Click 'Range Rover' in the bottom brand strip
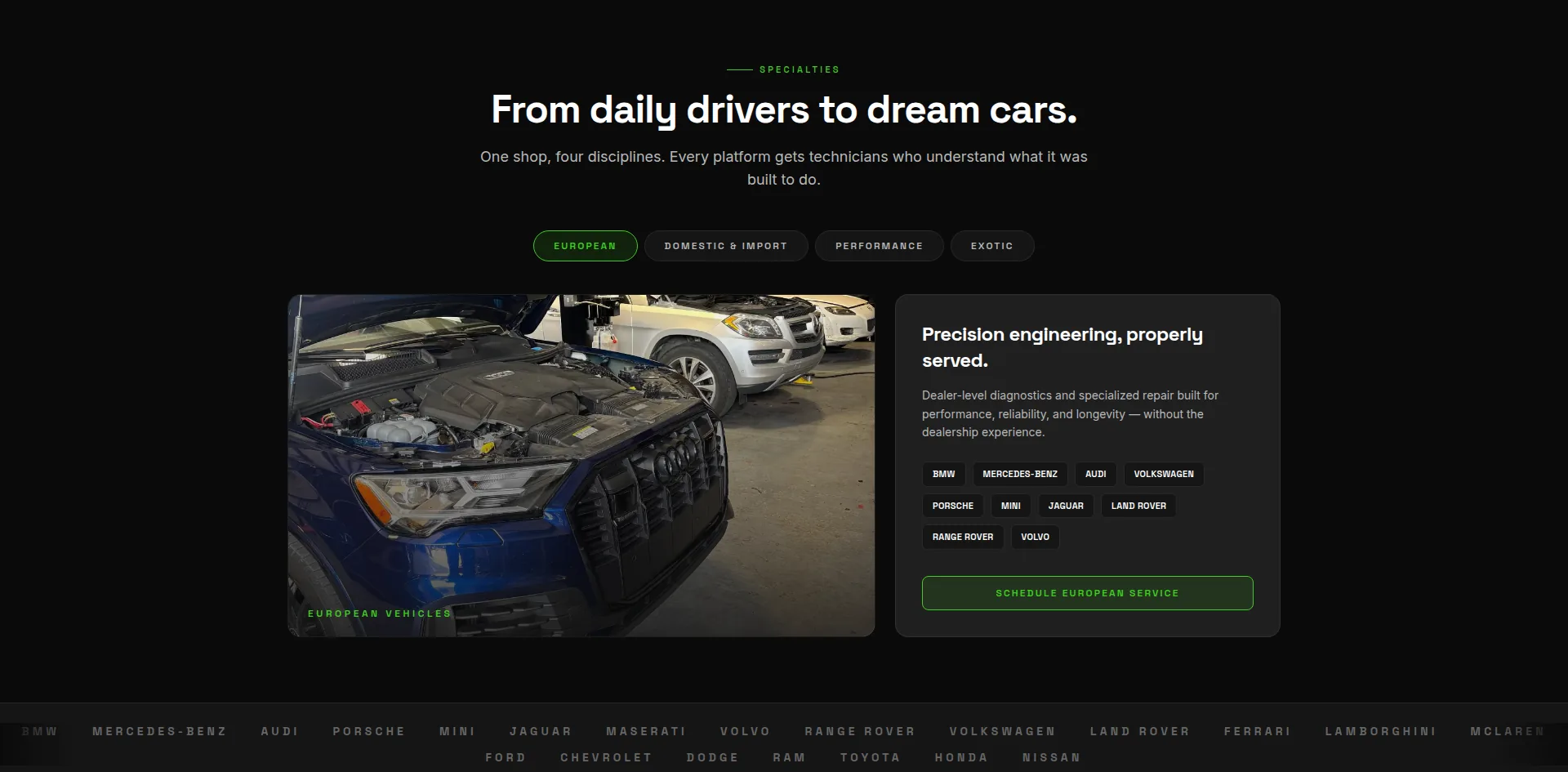The image size is (1568, 772). (860, 731)
